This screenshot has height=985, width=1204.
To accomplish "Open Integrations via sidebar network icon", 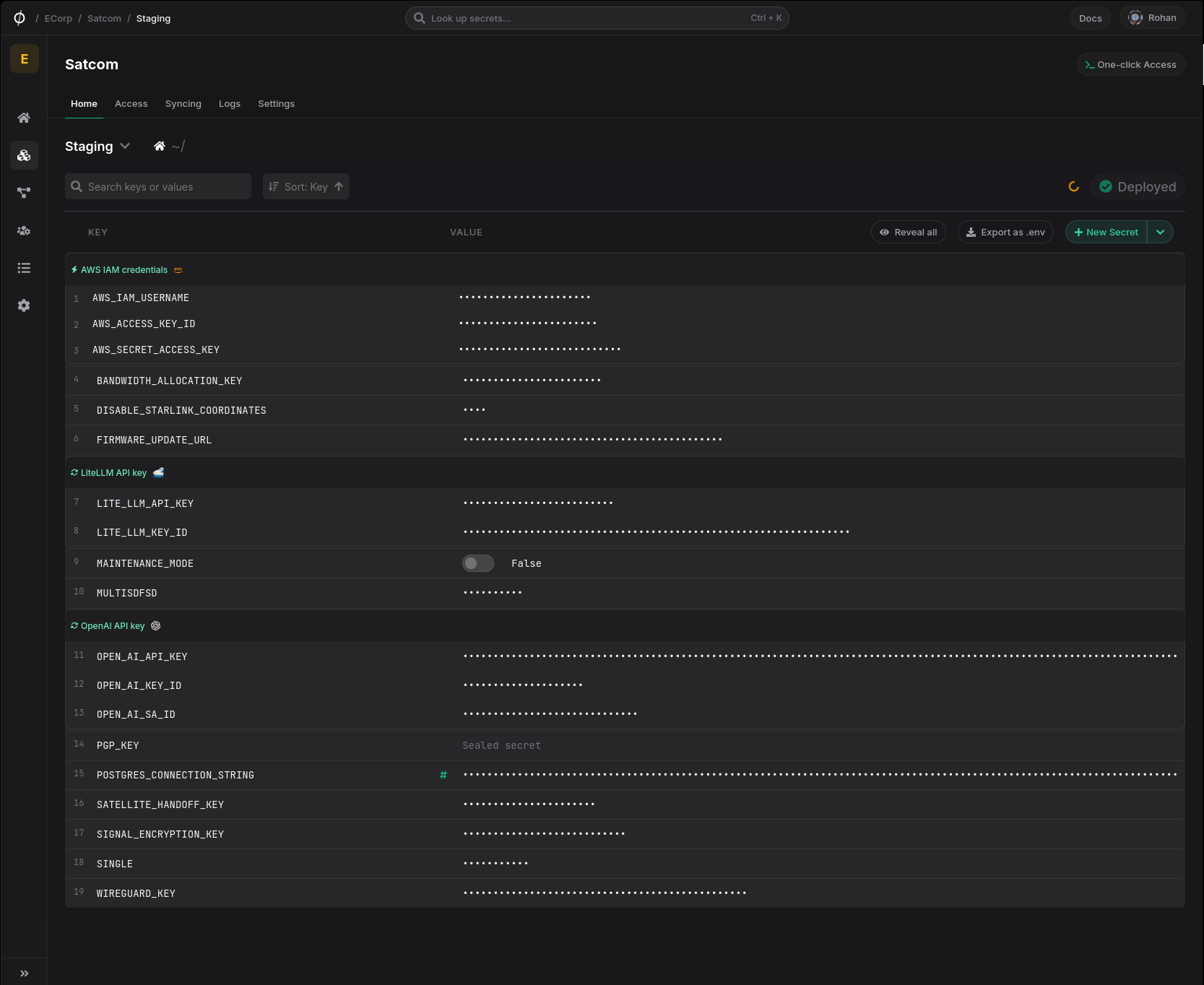I will tap(24, 193).
